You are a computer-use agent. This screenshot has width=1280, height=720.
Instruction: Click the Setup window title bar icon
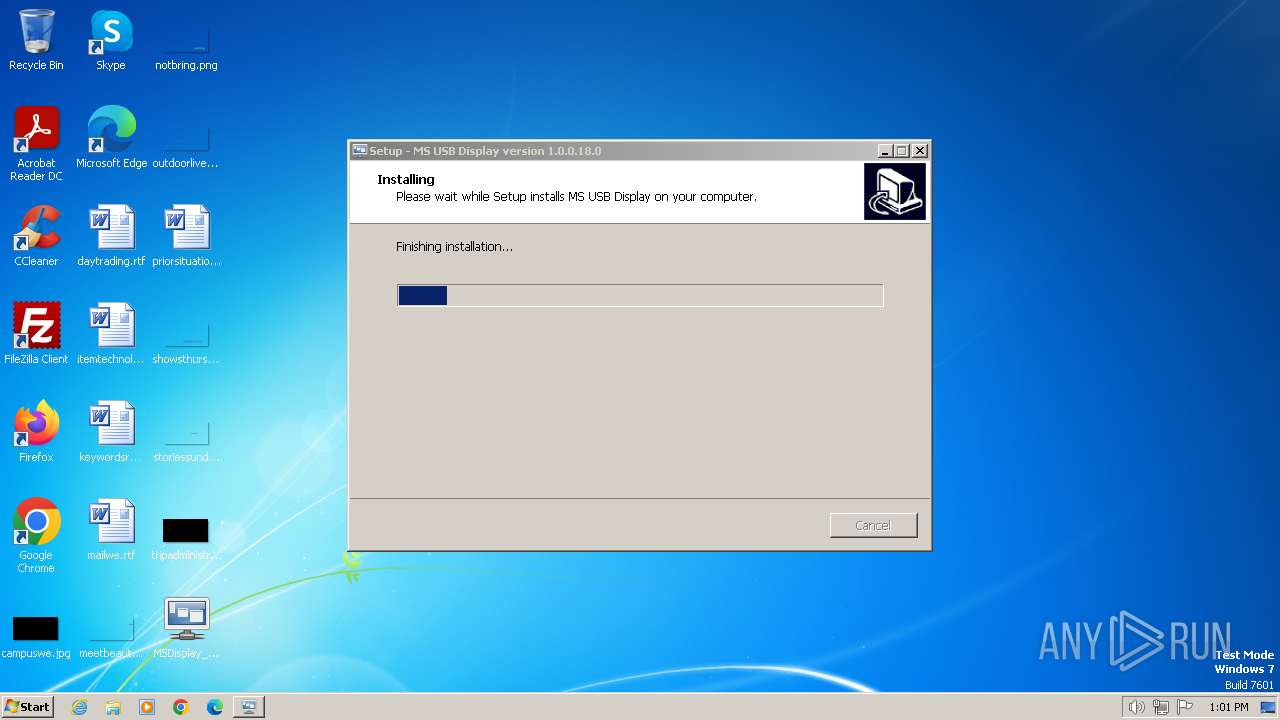360,151
